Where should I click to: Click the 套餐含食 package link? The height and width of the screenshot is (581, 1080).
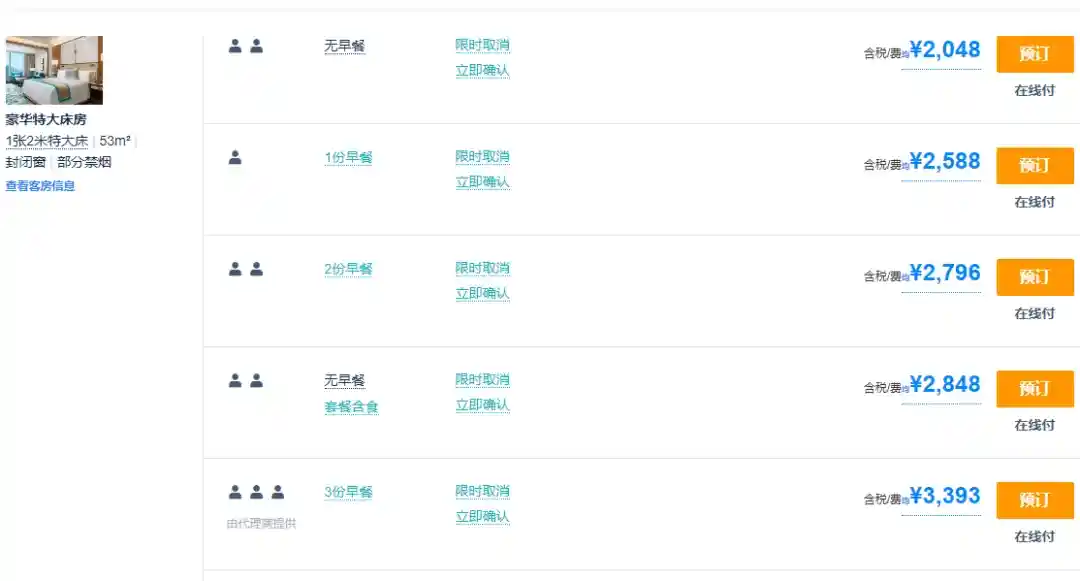pos(351,407)
